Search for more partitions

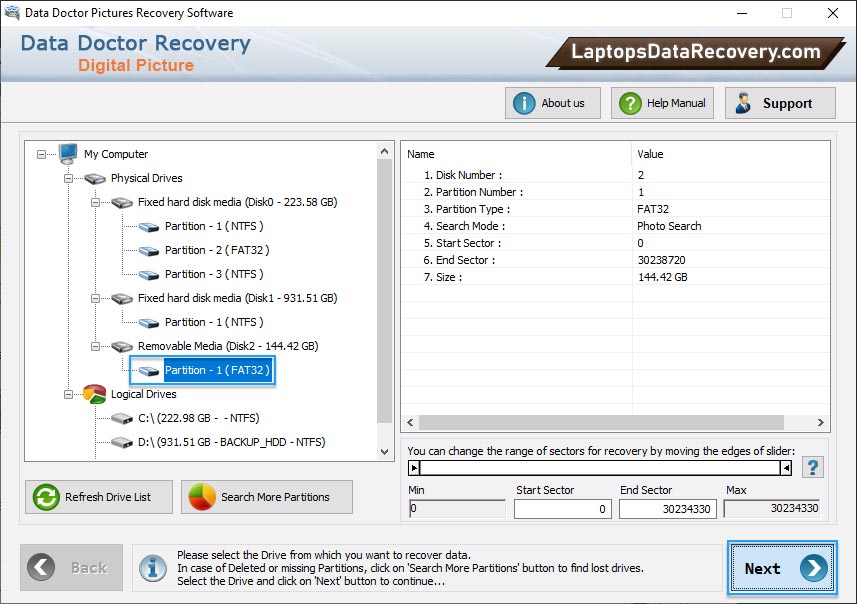[x=267, y=497]
